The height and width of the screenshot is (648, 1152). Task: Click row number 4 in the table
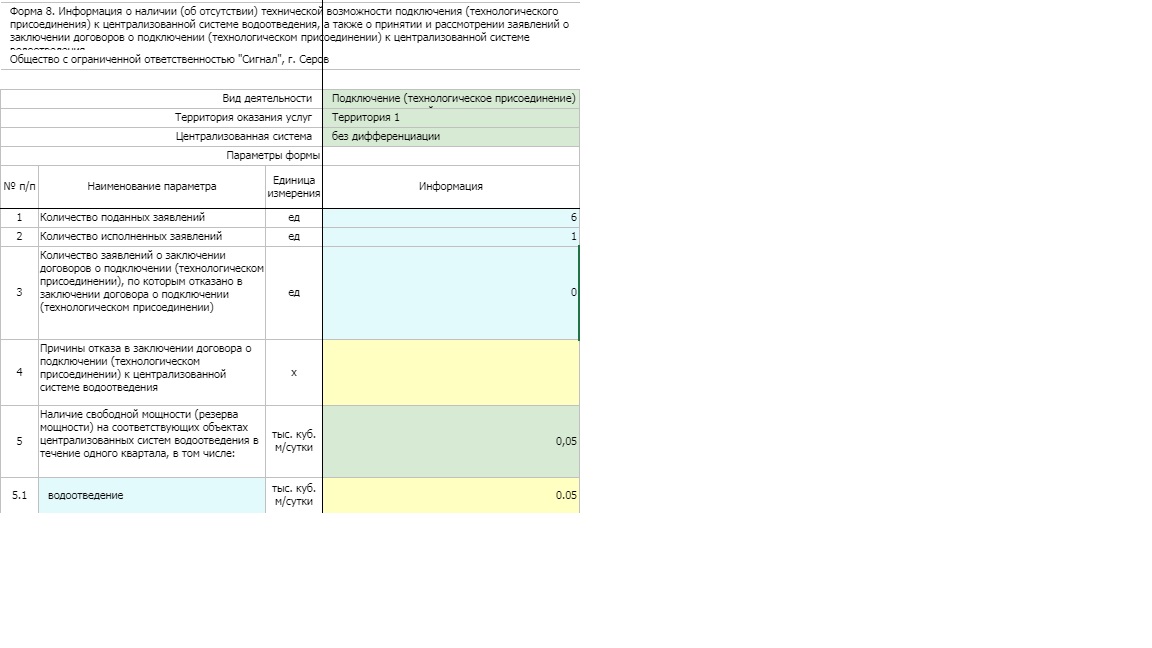click(x=19, y=372)
